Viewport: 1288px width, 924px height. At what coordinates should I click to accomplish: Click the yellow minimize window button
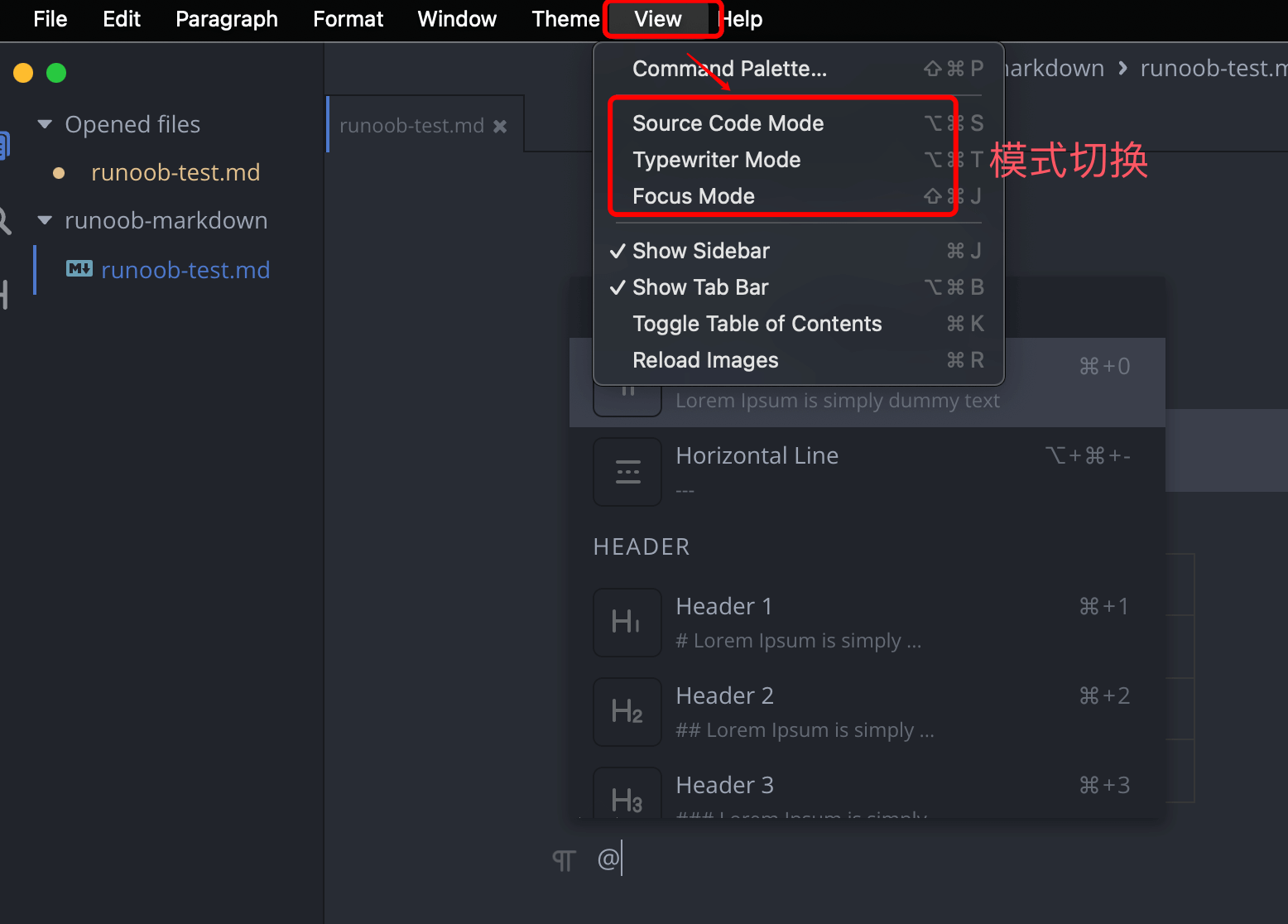click(x=23, y=73)
